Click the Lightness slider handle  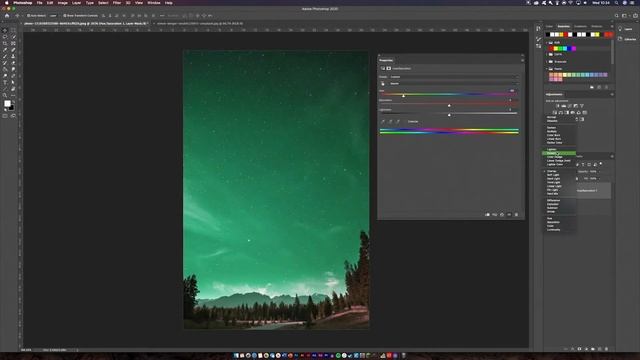click(449, 116)
